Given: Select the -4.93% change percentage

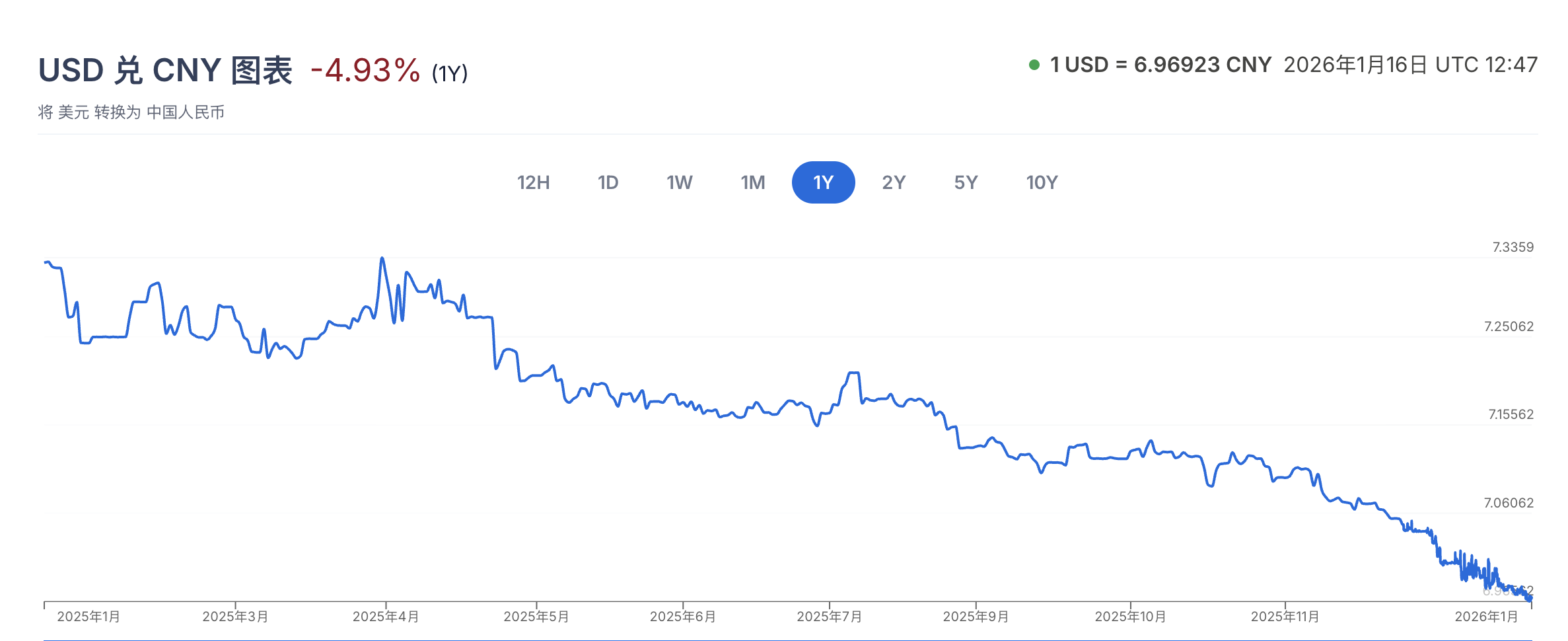Looking at the screenshot, I should pyautogui.click(x=365, y=69).
